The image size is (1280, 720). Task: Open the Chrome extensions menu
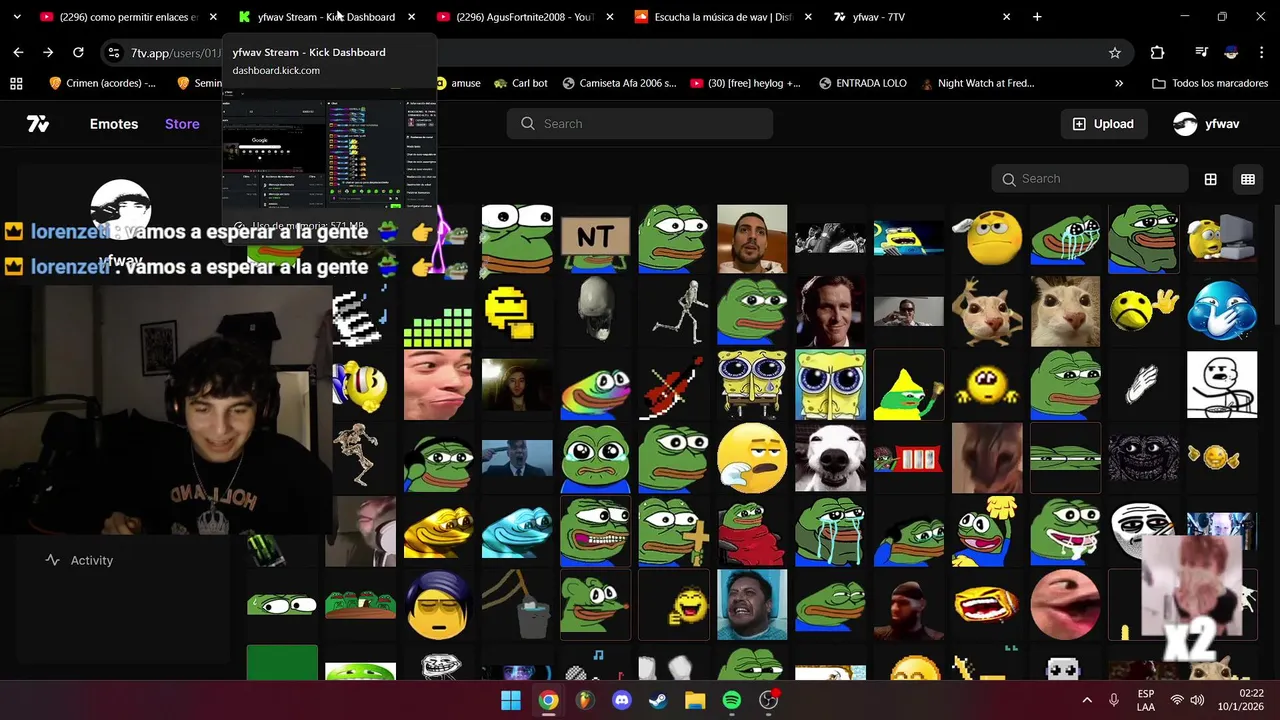[1157, 53]
